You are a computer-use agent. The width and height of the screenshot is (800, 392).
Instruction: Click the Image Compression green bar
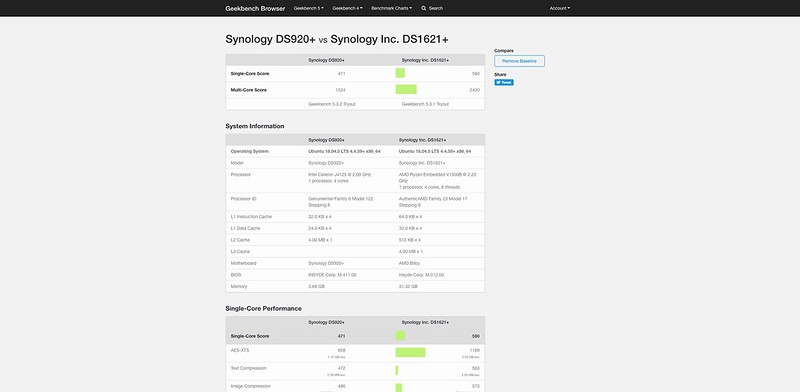[x=398, y=388]
